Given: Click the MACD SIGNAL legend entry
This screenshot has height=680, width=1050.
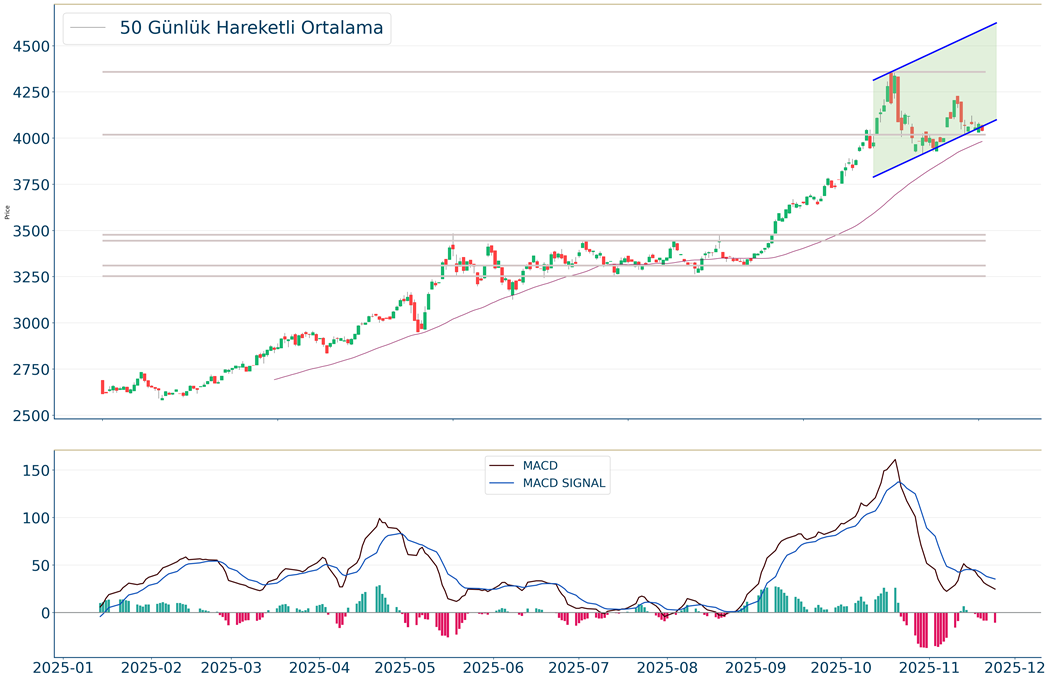Looking at the screenshot, I should coord(564,483).
